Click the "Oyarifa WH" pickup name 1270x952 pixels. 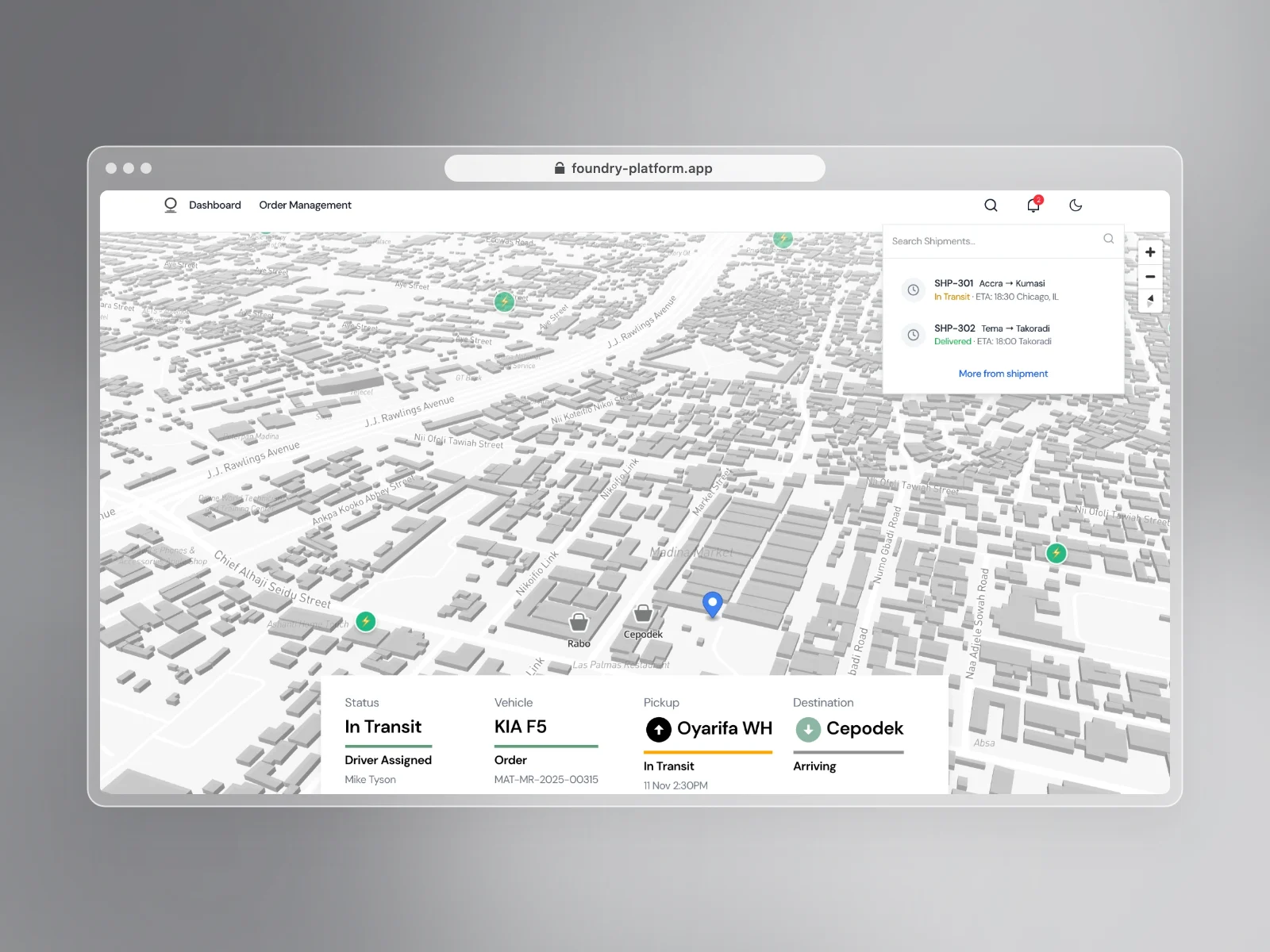[x=725, y=728]
